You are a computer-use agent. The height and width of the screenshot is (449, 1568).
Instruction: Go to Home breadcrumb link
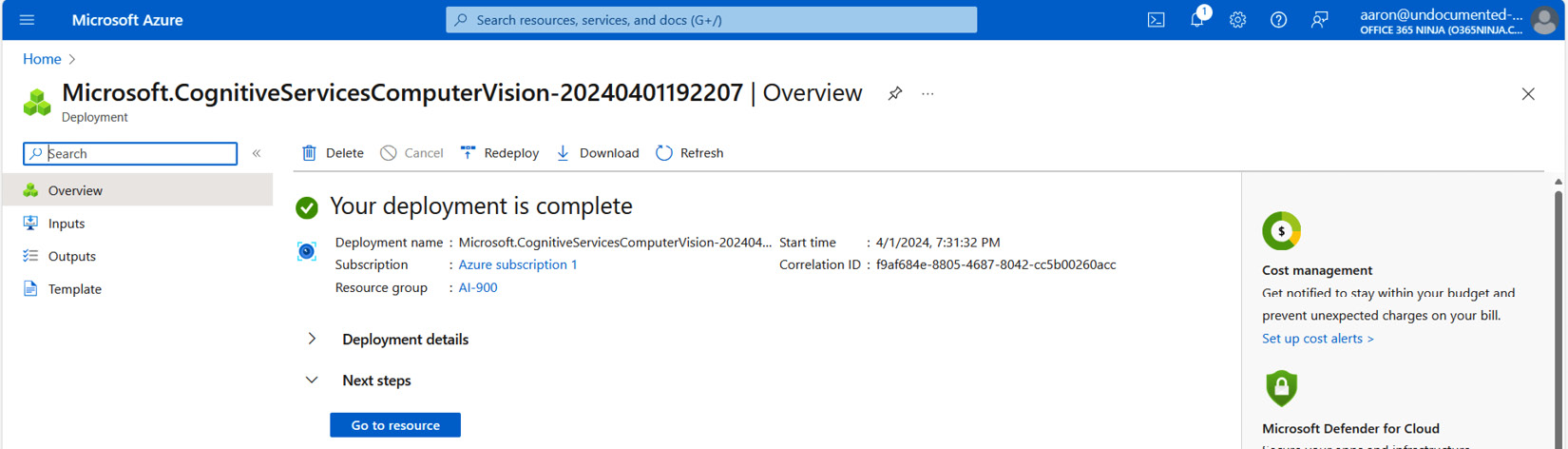click(42, 59)
